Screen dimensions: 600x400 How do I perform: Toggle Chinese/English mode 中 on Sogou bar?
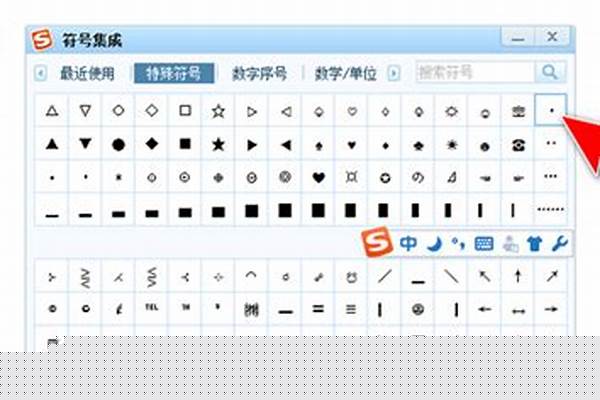click(x=408, y=243)
